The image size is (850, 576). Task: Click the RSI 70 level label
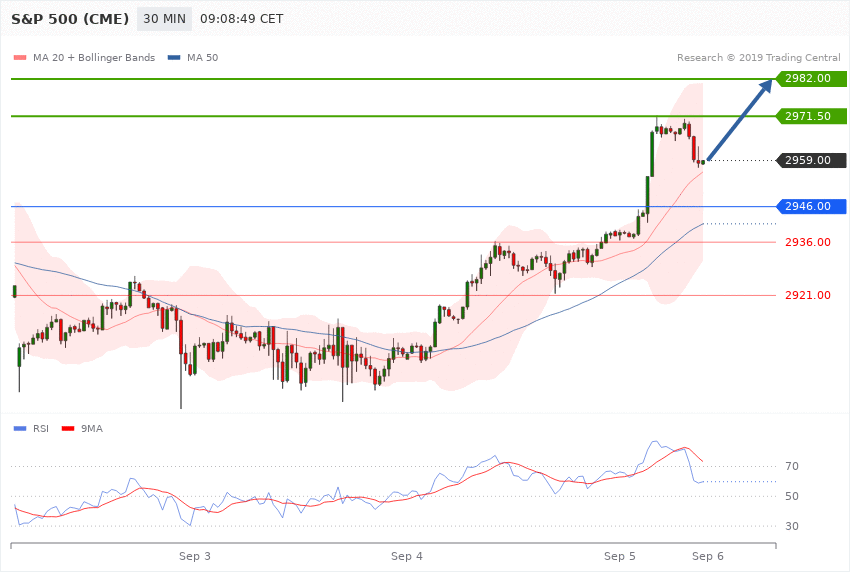coord(792,466)
